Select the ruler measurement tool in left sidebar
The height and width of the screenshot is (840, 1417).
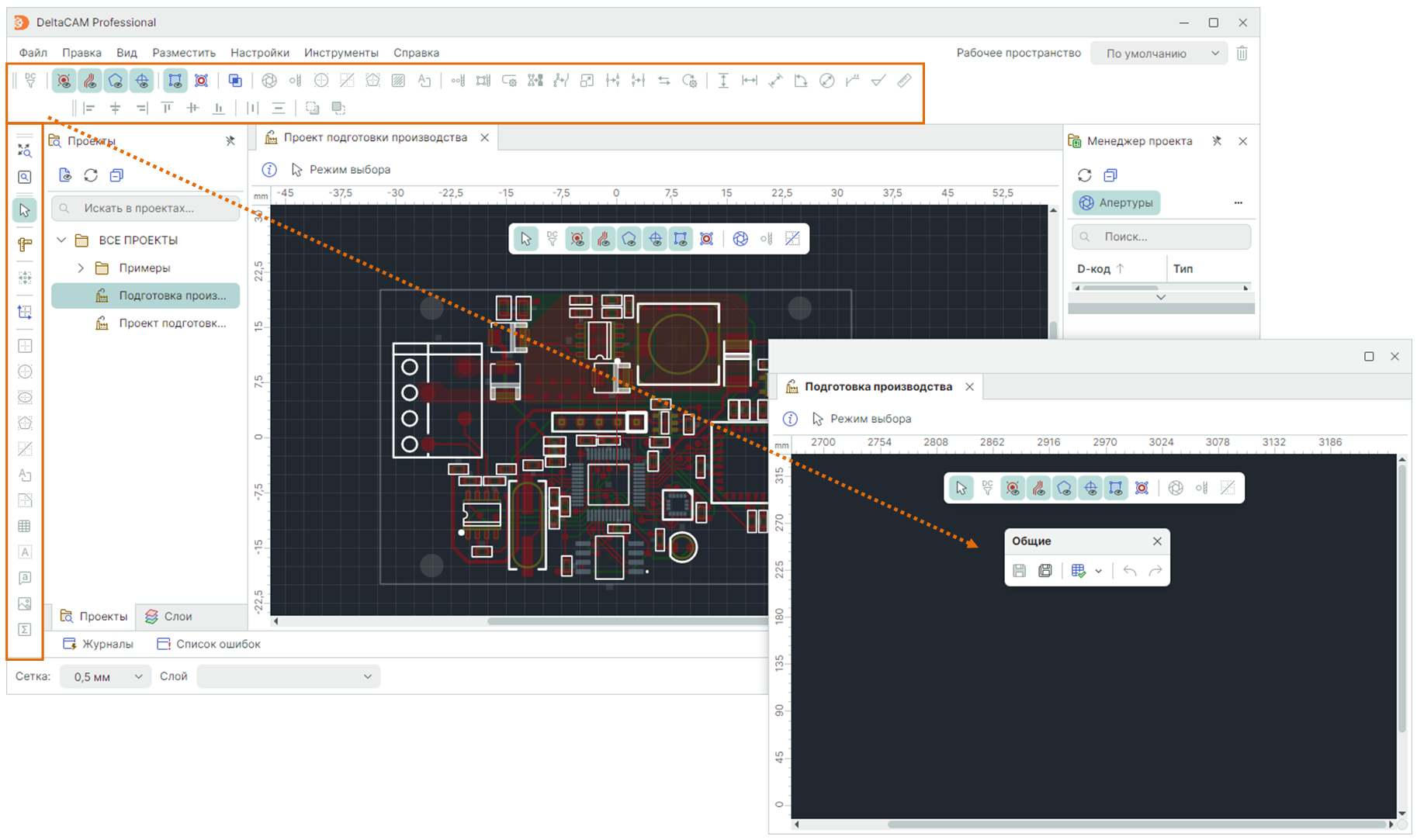(x=25, y=244)
